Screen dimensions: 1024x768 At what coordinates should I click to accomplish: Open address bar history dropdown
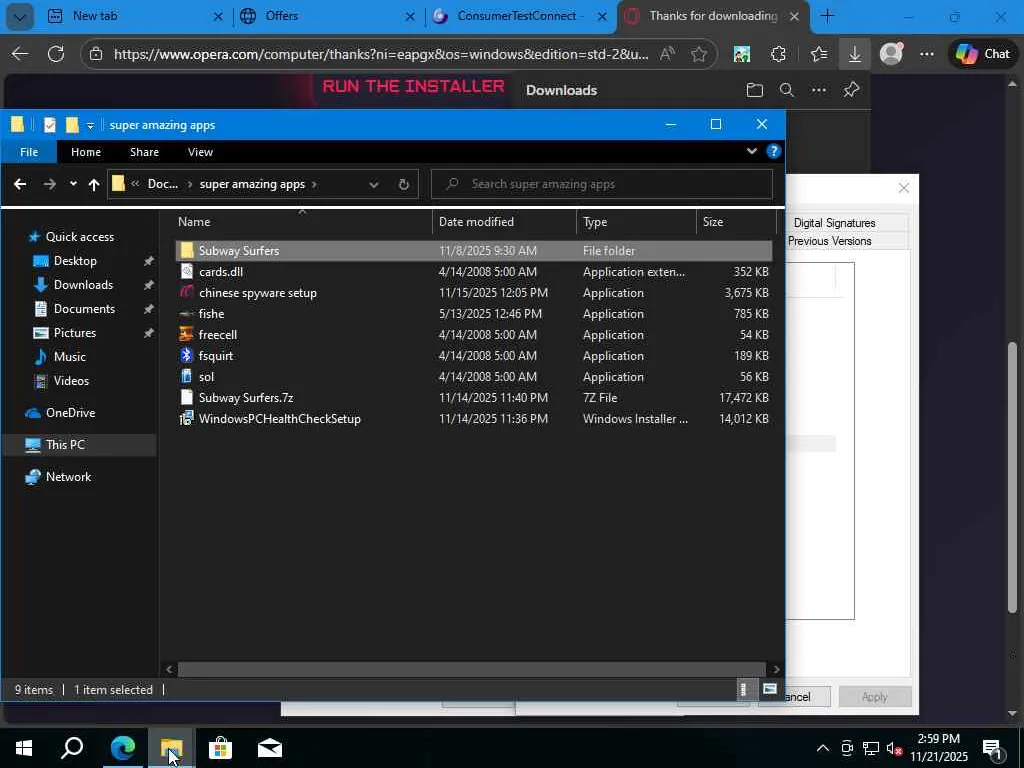(374, 185)
